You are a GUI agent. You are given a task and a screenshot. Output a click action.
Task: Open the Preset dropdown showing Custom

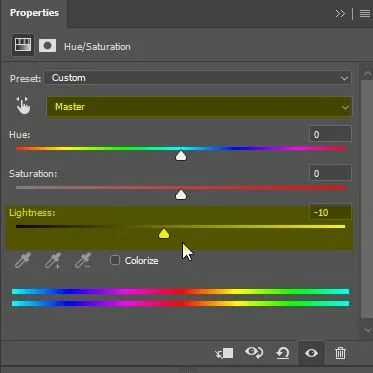pos(198,78)
